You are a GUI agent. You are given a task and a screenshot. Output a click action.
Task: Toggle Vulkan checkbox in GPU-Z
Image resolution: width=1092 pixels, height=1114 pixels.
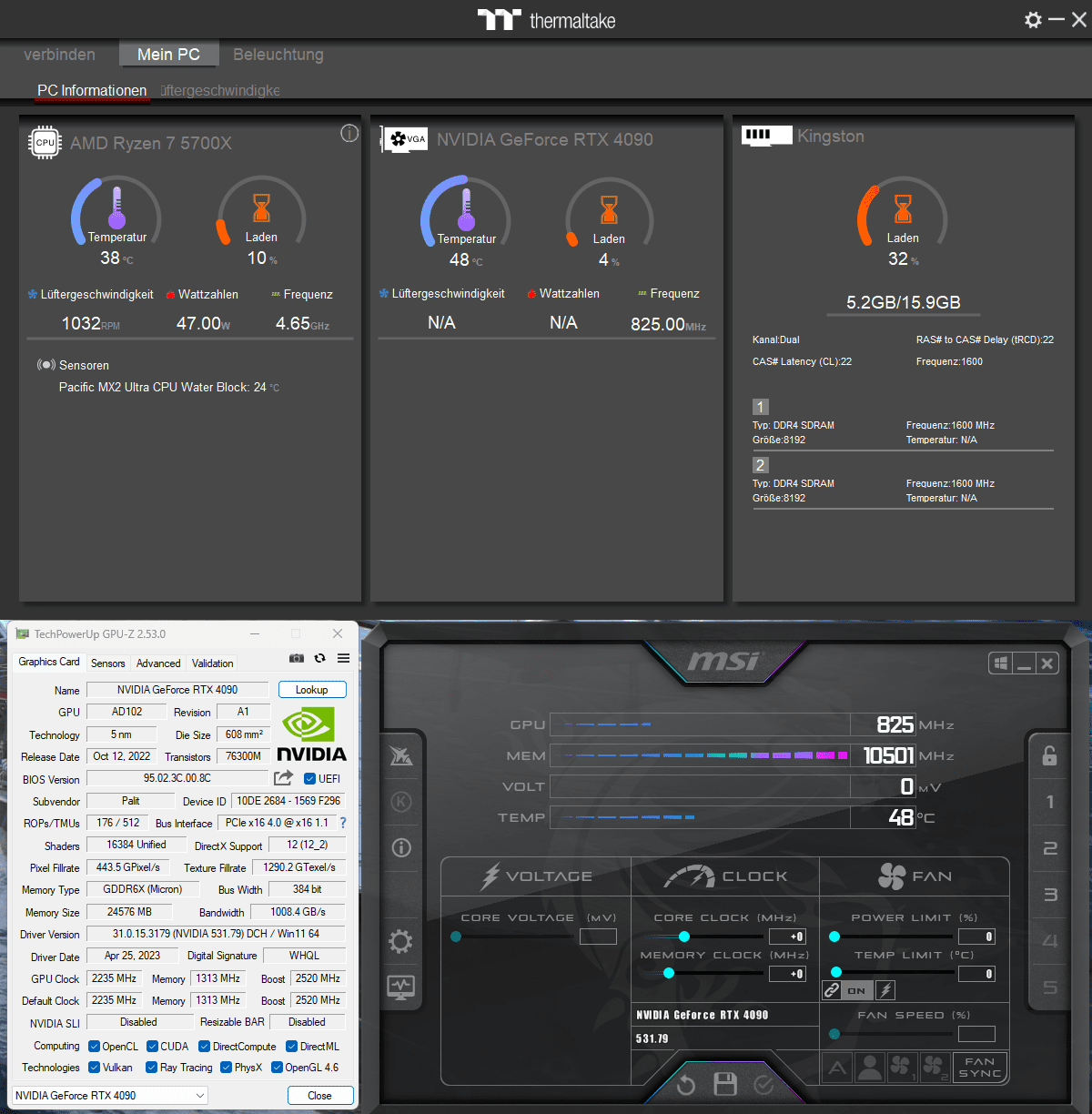[94, 1068]
